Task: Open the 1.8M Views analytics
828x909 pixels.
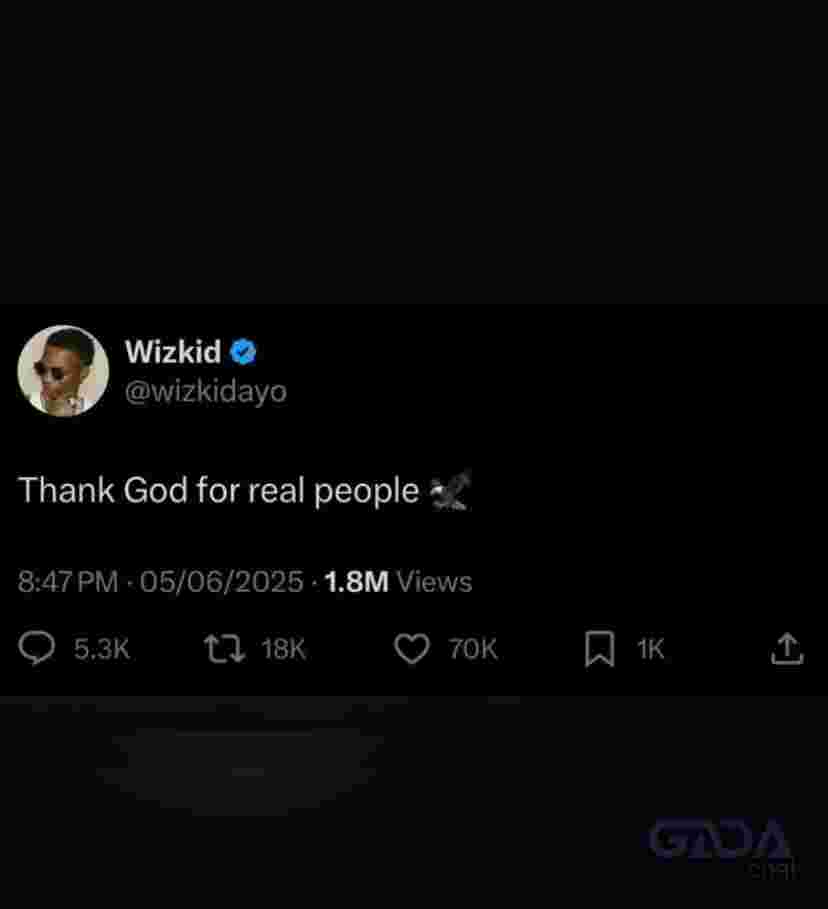Action: pos(398,581)
